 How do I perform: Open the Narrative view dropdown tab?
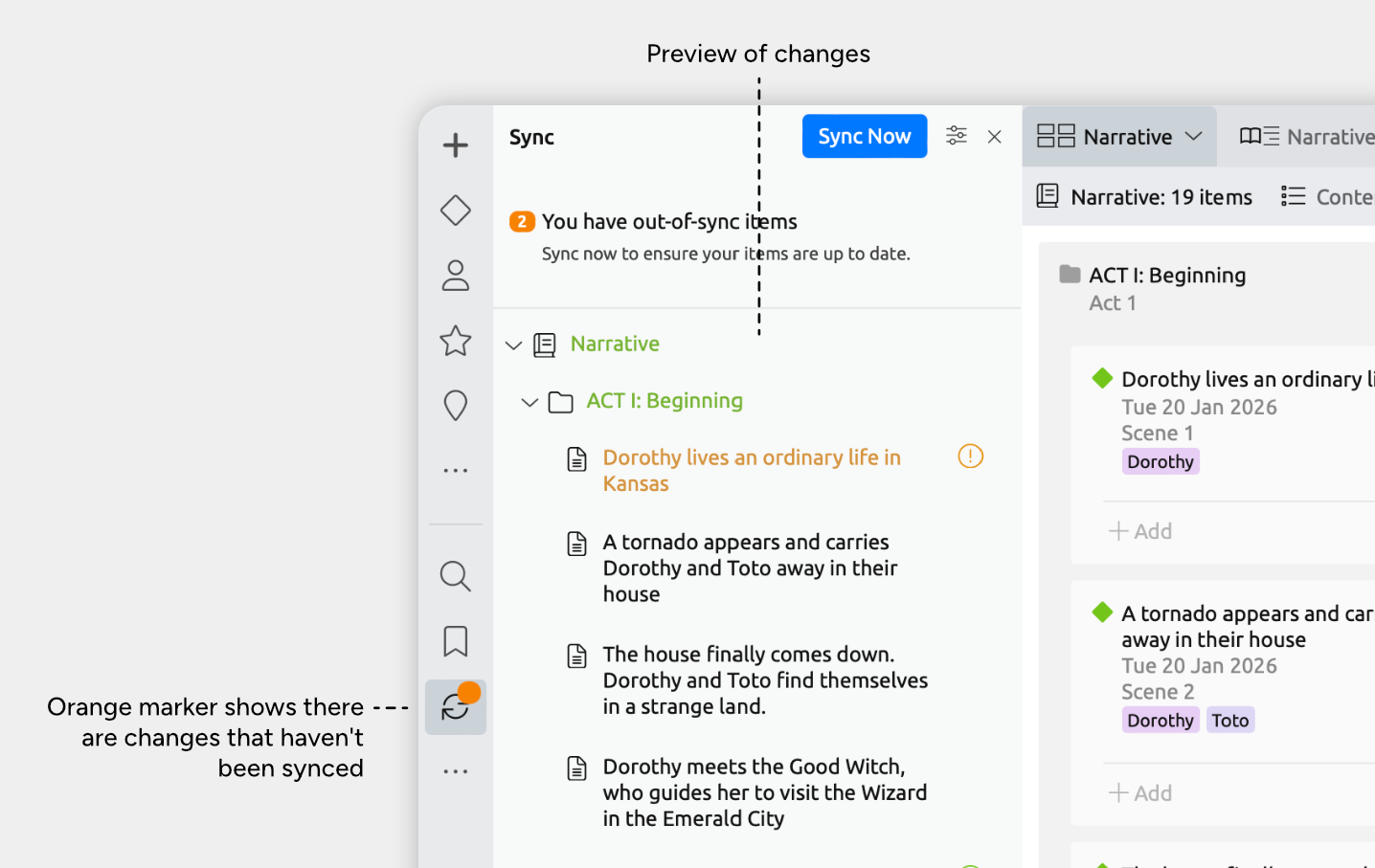click(1119, 137)
